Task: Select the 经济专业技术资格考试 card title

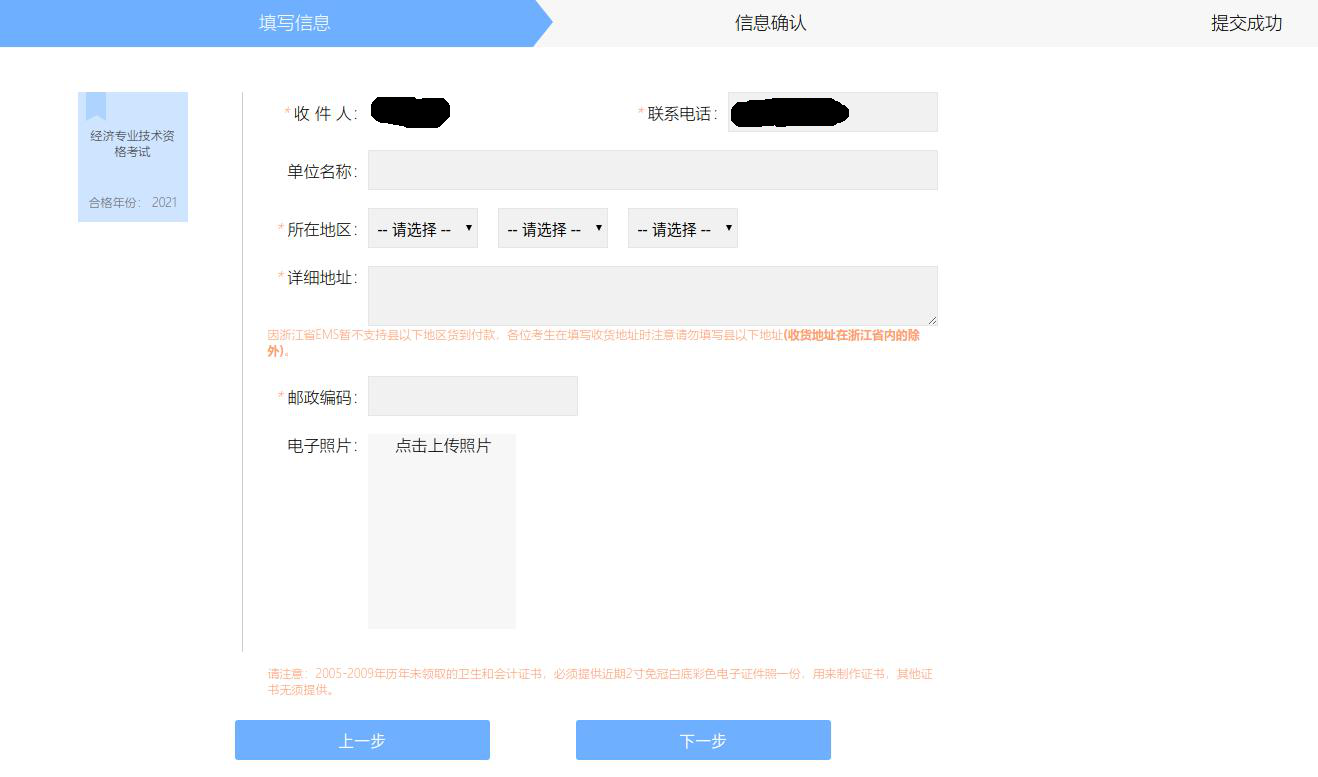Action: (132, 144)
